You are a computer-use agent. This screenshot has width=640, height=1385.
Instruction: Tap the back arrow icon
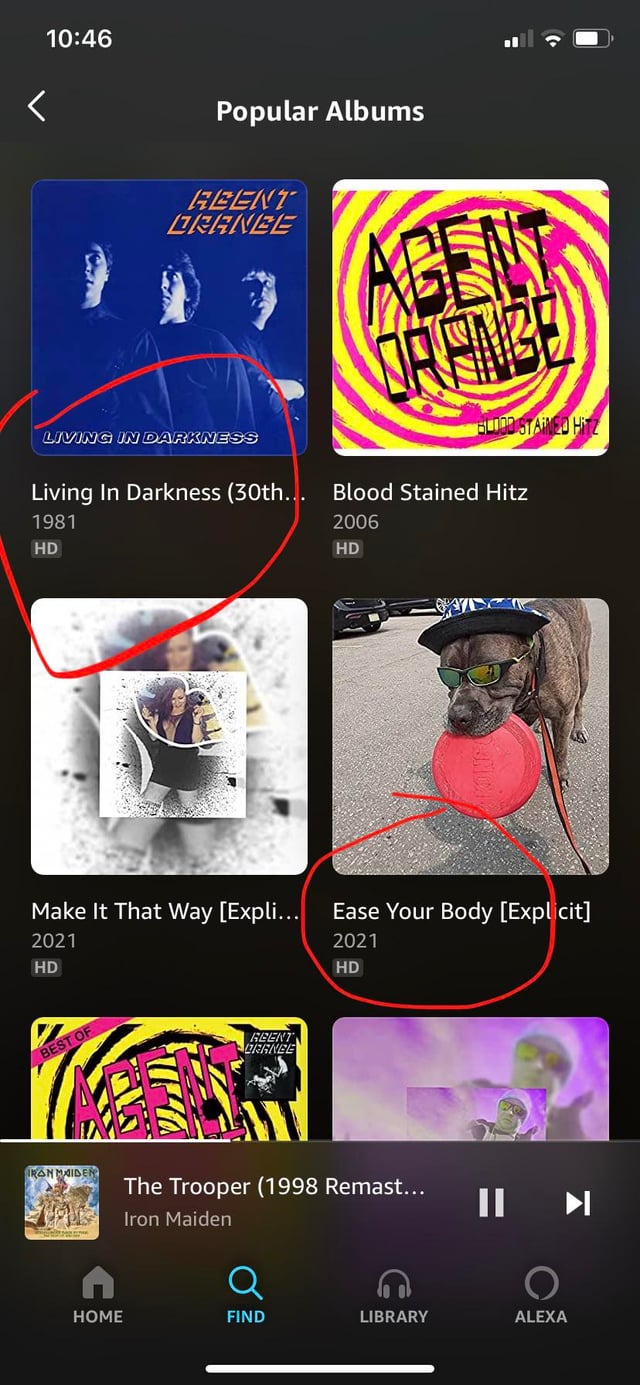pos(37,106)
